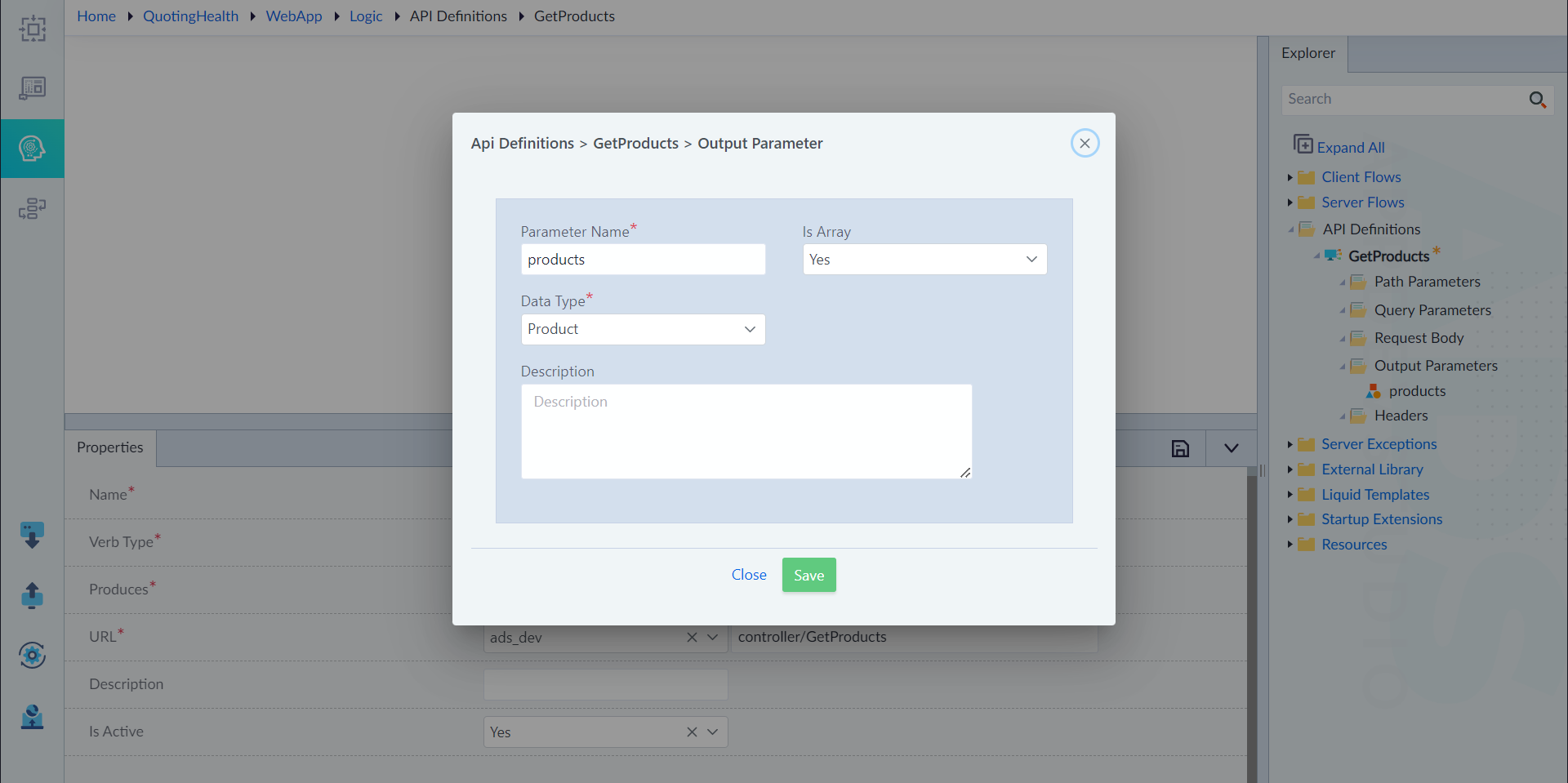This screenshot has width=1568, height=783.
Task: Click Close link in dialog
Action: (x=749, y=575)
